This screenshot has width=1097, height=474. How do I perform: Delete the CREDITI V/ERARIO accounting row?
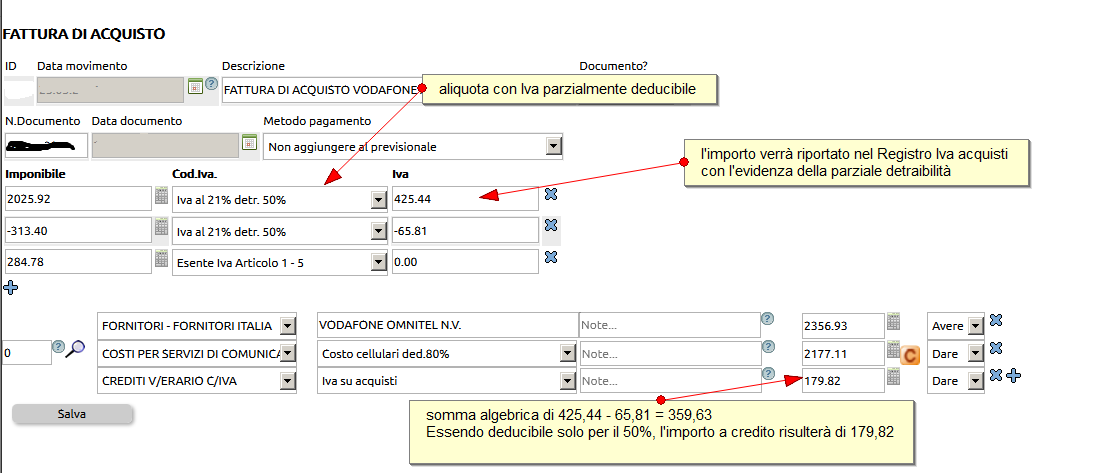point(996,375)
